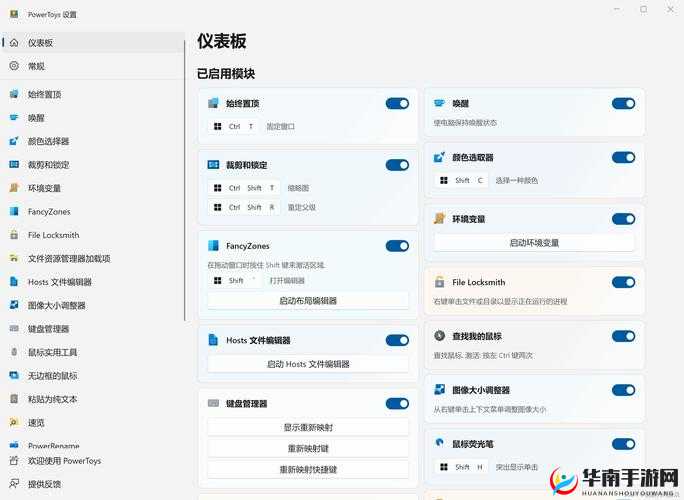Disable the 裁剪和锁定 module toggle
The height and width of the screenshot is (500, 684).
pos(397,165)
